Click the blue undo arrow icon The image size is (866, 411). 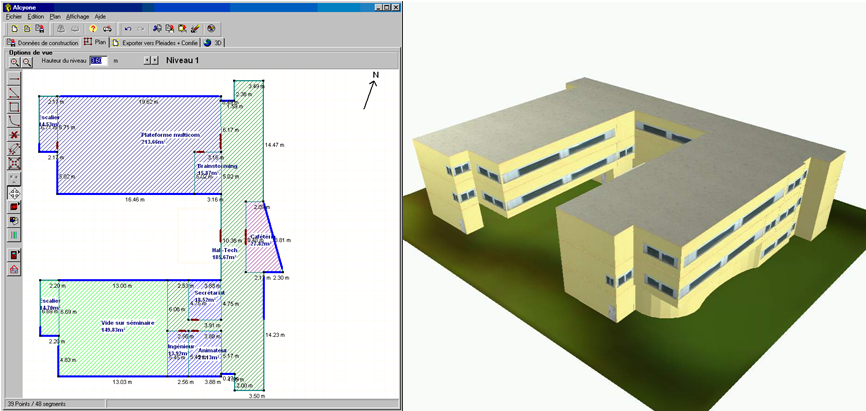point(128,29)
